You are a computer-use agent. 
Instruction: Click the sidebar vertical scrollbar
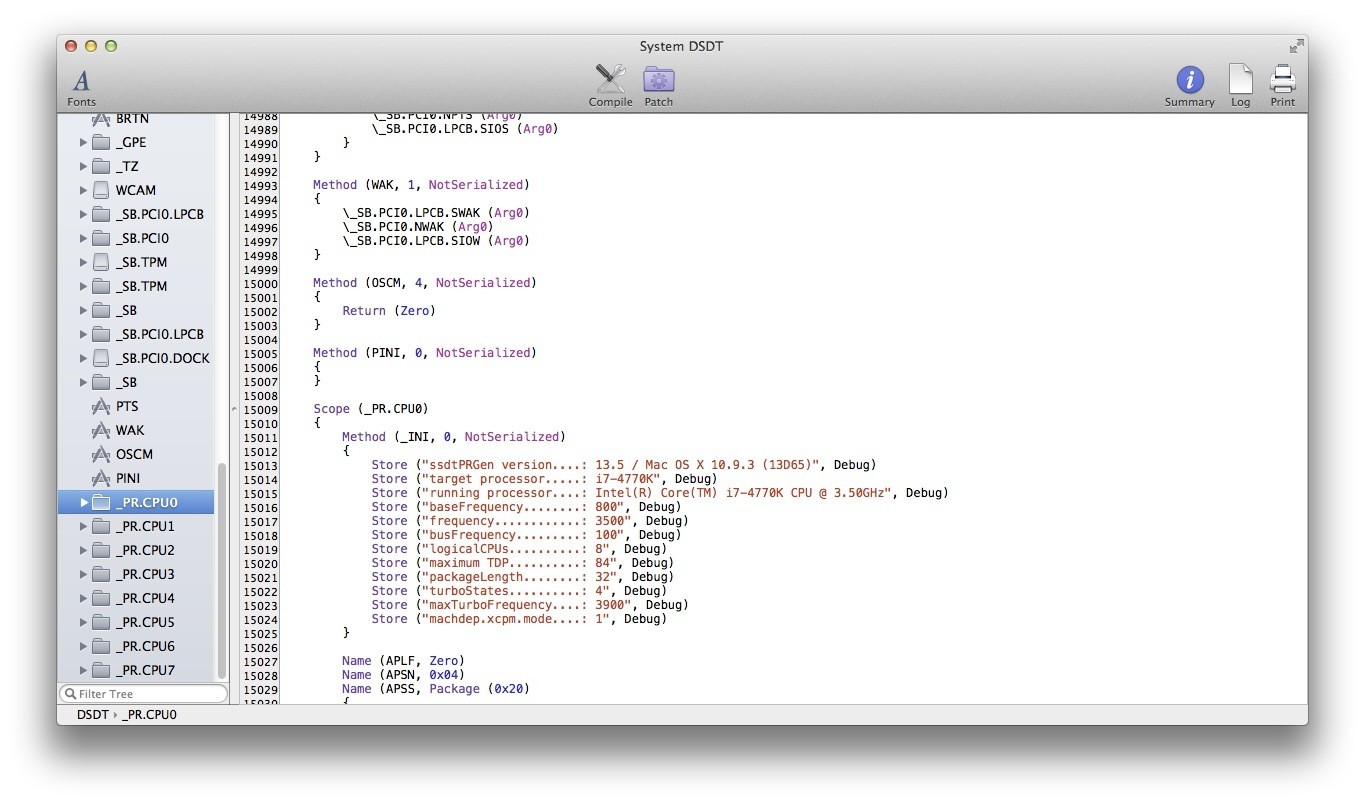[222, 570]
